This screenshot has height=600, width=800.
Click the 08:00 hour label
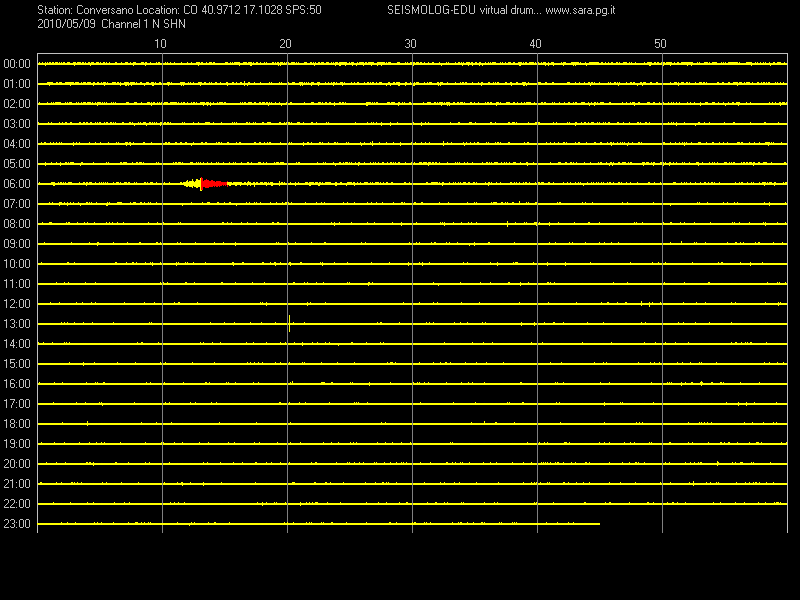(x=17, y=224)
